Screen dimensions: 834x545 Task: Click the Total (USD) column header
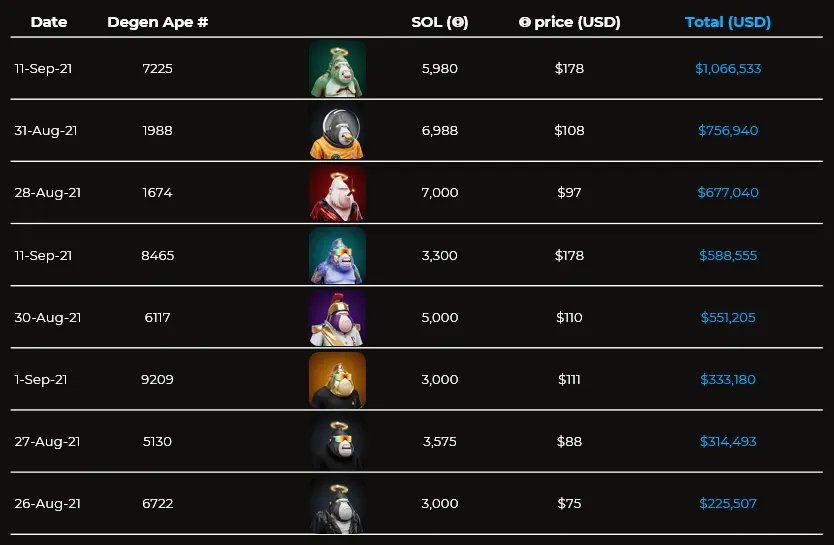click(728, 22)
